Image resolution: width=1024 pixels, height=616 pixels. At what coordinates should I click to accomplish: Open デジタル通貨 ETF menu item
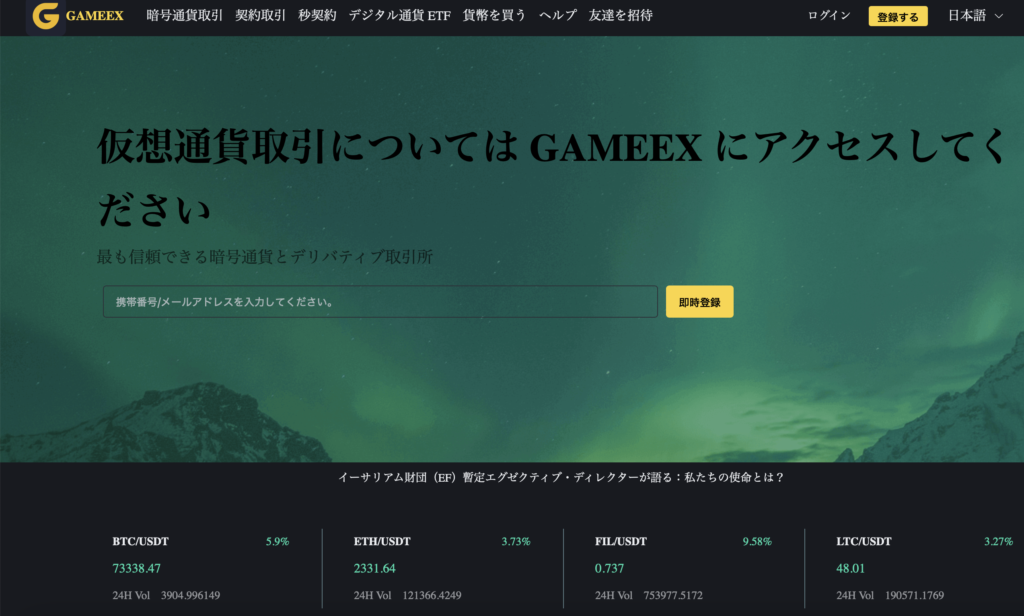point(399,15)
